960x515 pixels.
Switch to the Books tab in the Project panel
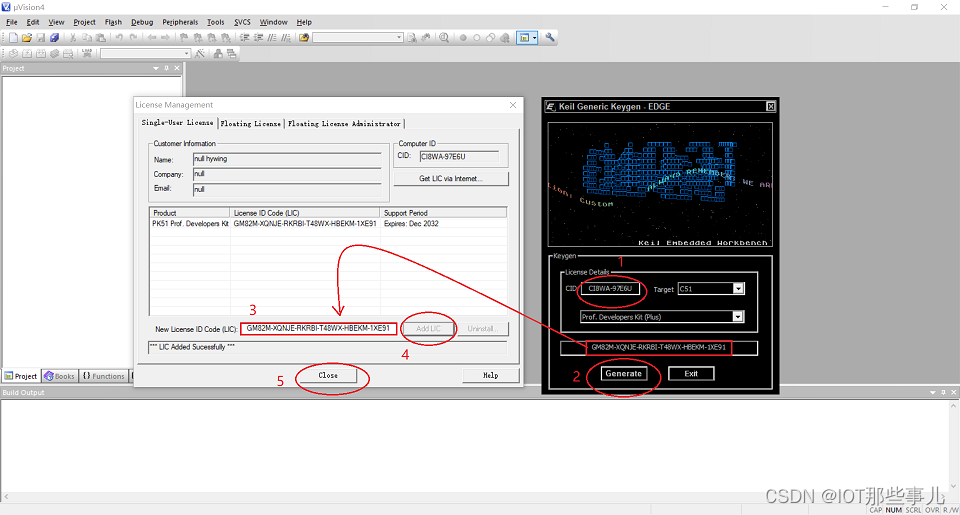tap(59, 376)
